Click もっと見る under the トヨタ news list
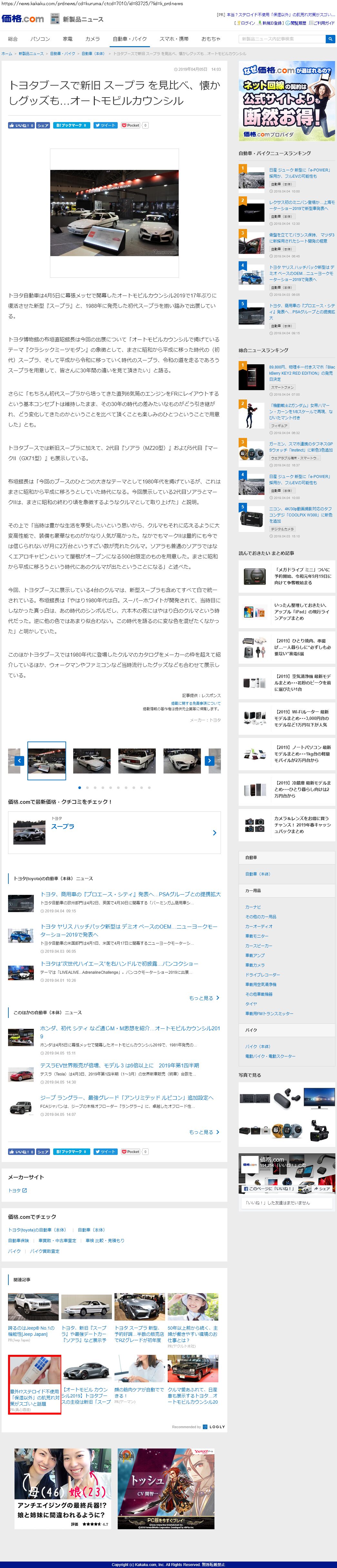337x1568 pixels. tap(204, 998)
